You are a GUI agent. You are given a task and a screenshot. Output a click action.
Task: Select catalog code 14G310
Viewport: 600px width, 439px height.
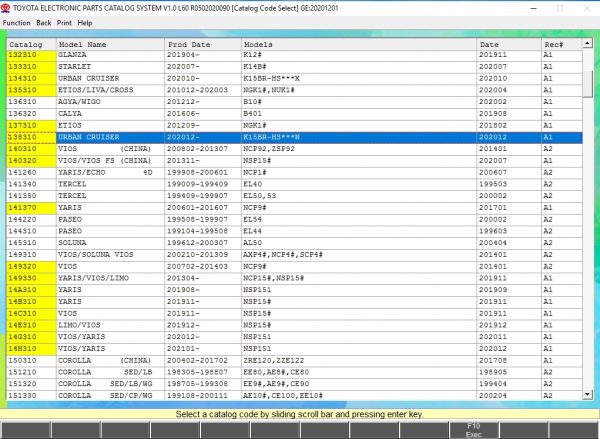[x=31, y=337]
